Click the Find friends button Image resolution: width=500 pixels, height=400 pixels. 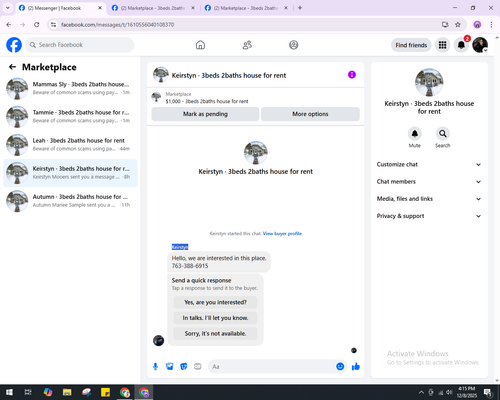411,45
